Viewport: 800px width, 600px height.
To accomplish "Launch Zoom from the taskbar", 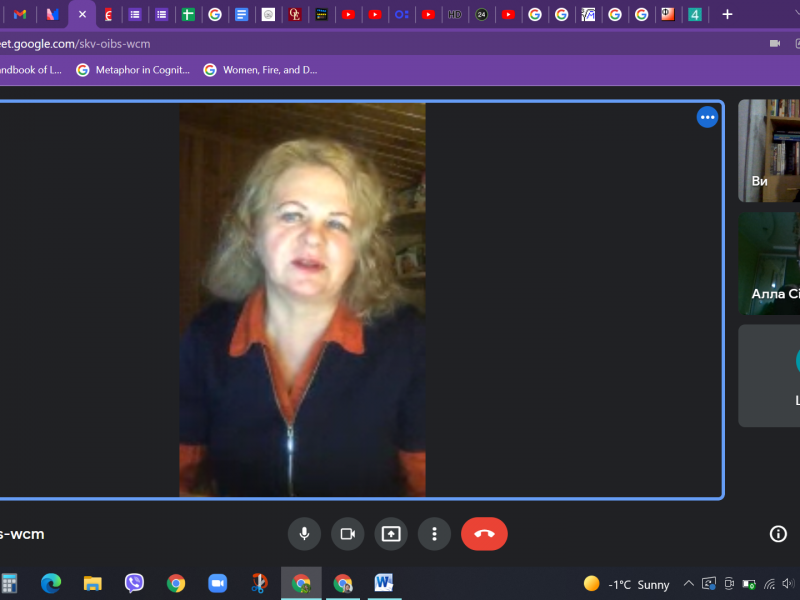I will [x=217, y=583].
